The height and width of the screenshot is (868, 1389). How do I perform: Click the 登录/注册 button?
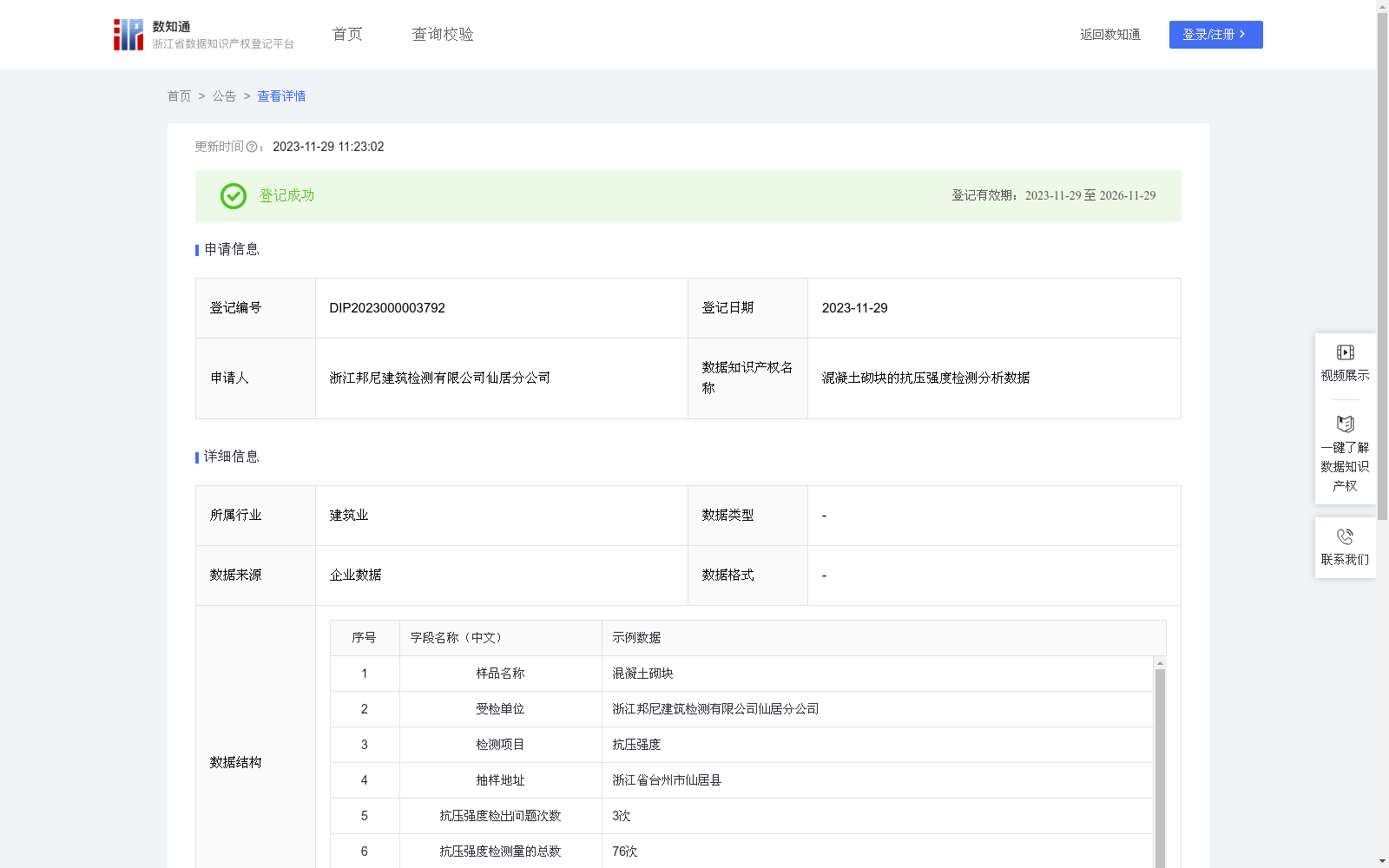pos(1215,35)
